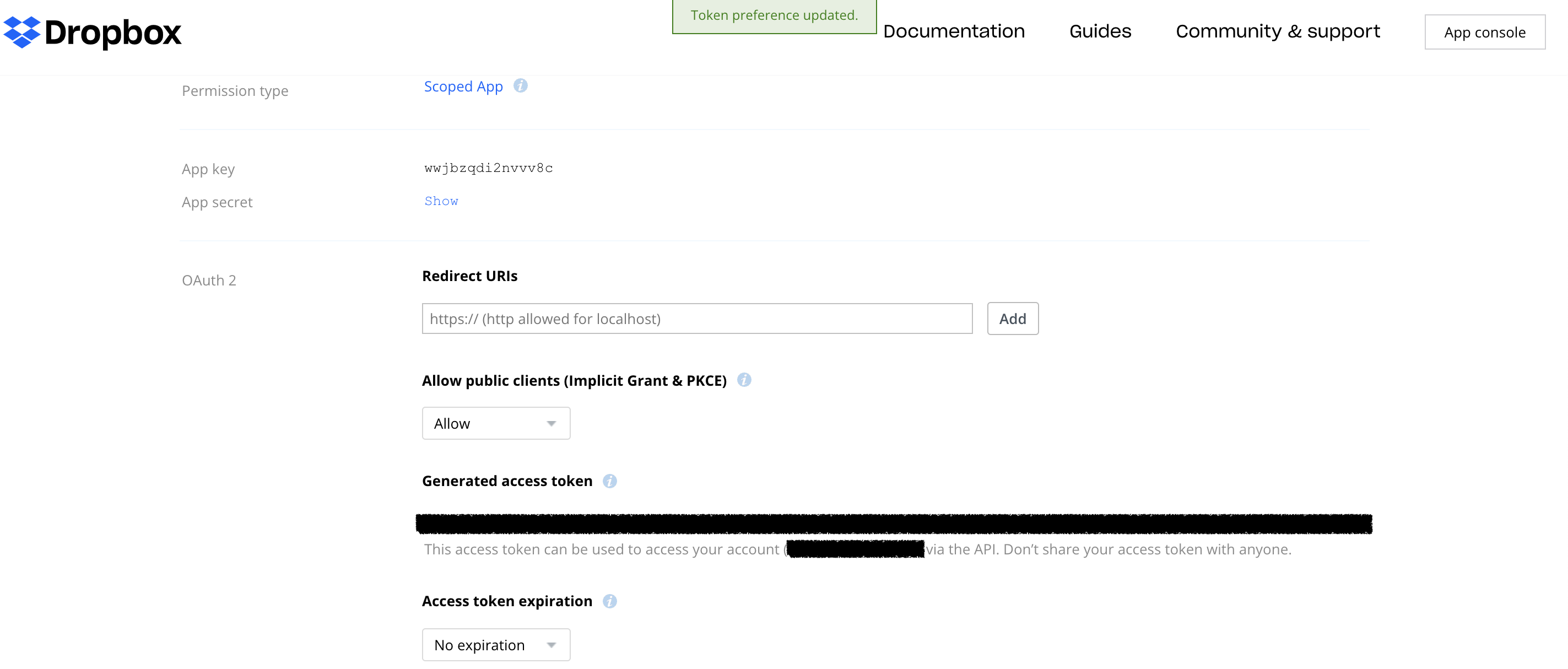Focus the Redirect URIs input field
The image size is (1568, 669).
696,319
